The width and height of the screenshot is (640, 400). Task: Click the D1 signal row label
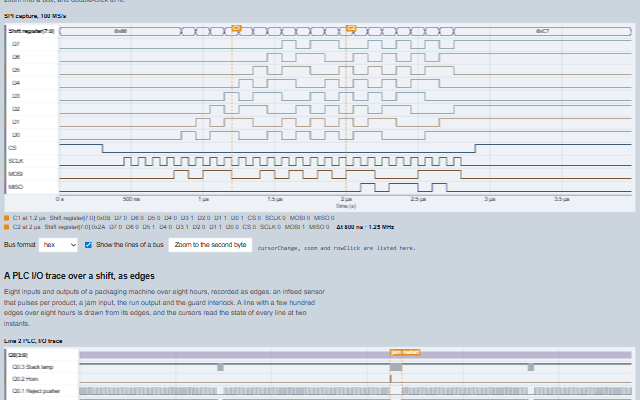[x=16, y=122]
